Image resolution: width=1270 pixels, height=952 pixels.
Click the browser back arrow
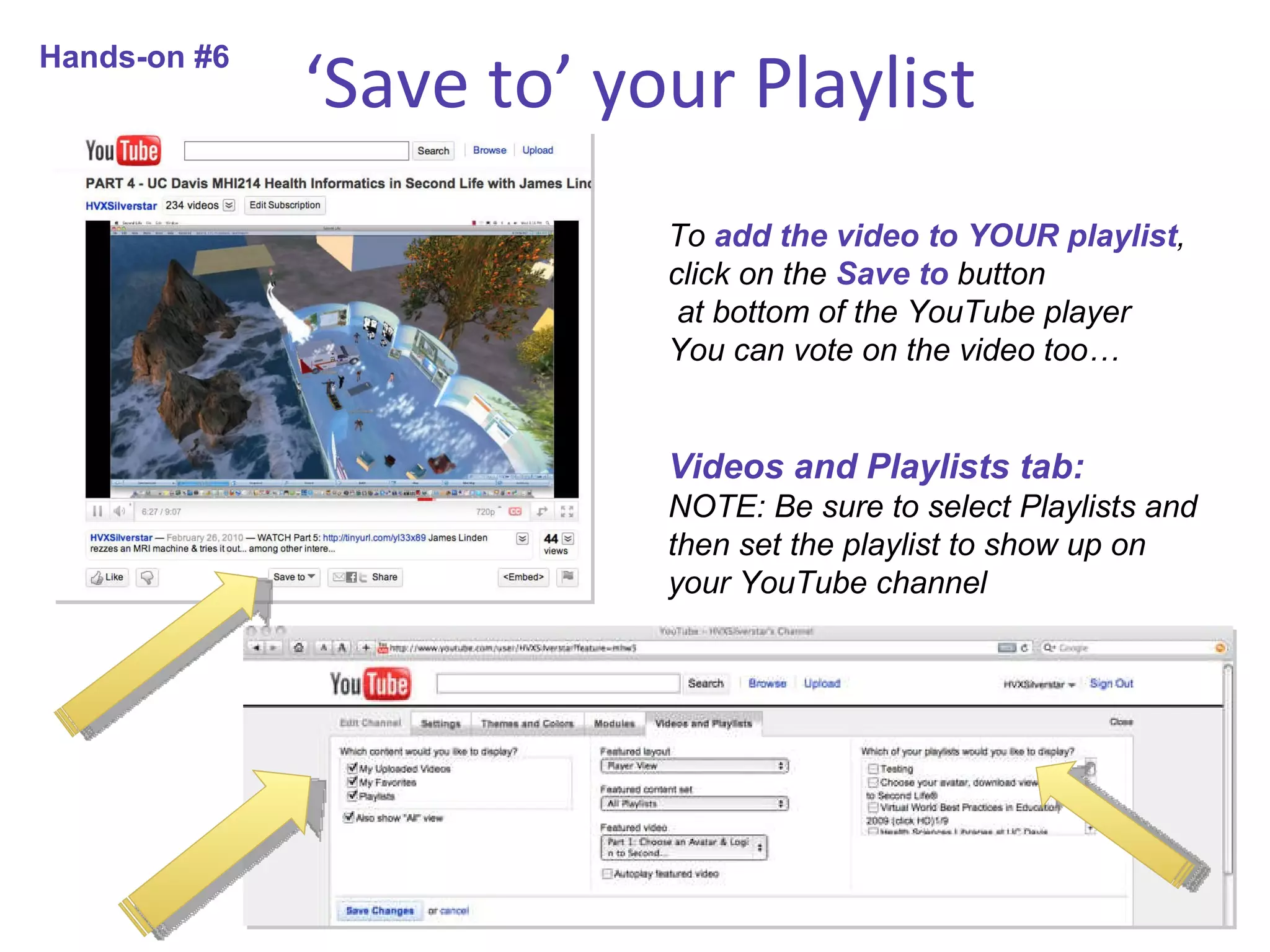(x=257, y=648)
